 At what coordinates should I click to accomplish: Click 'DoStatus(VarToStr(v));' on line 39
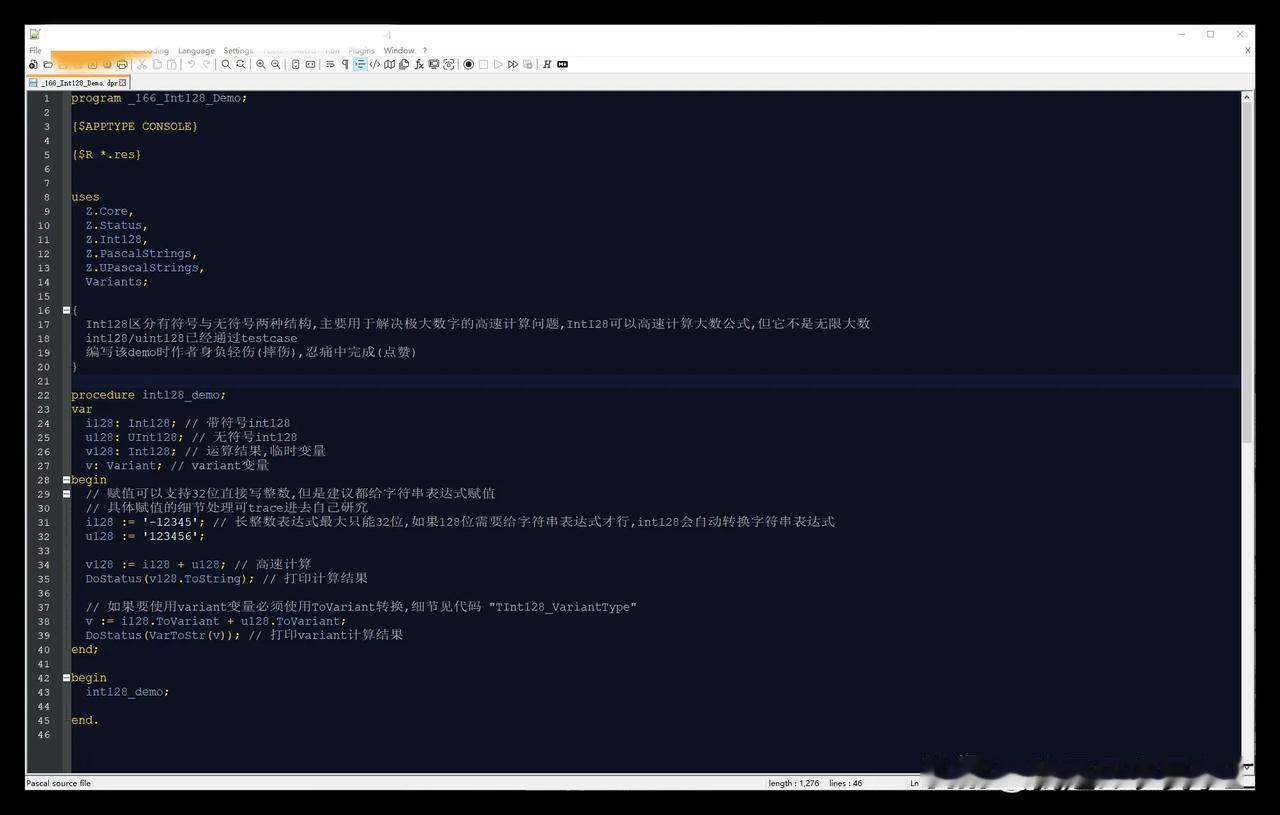[x=163, y=635]
